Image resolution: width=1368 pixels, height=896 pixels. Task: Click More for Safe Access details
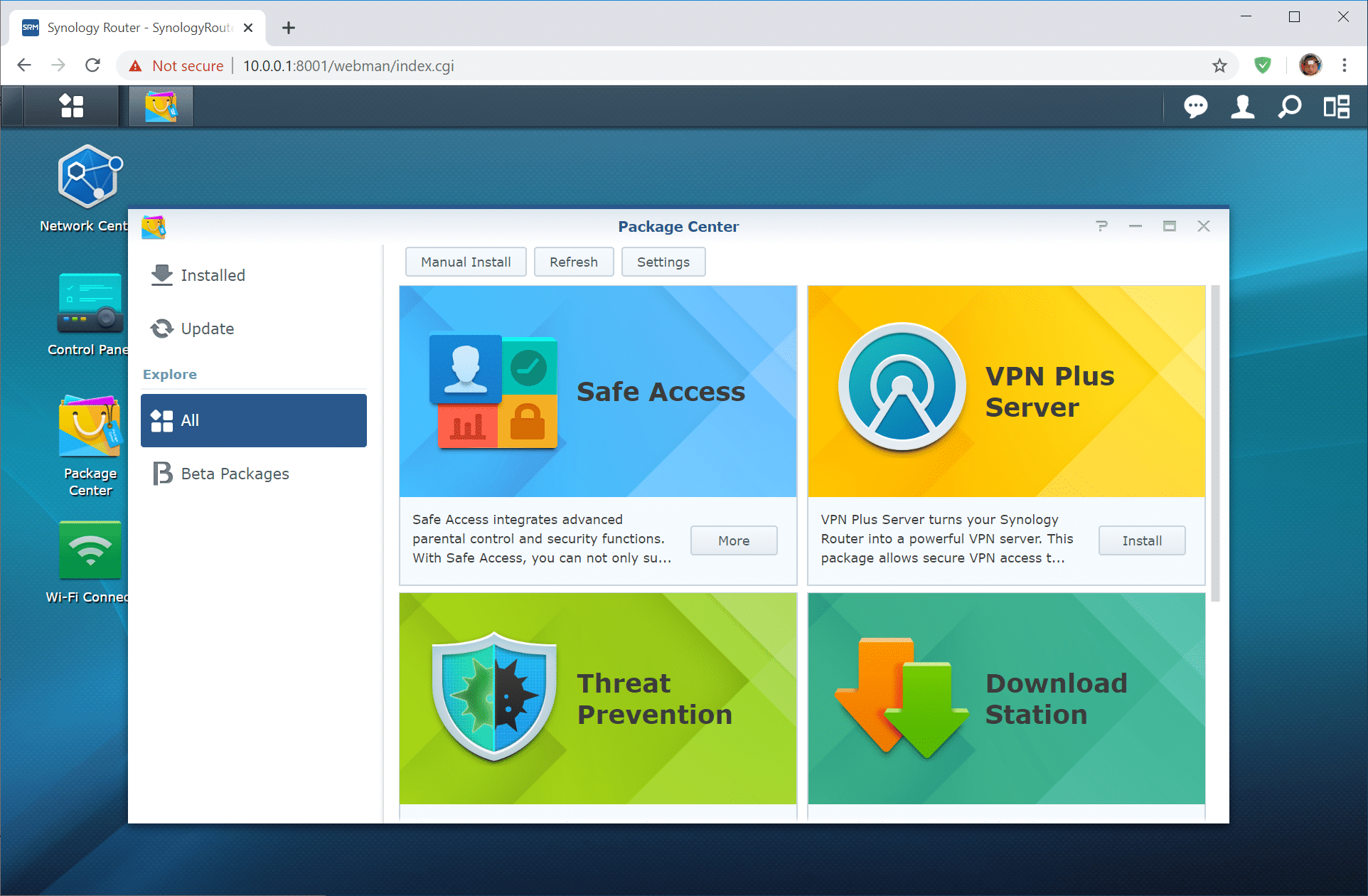pyautogui.click(x=732, y=539)
